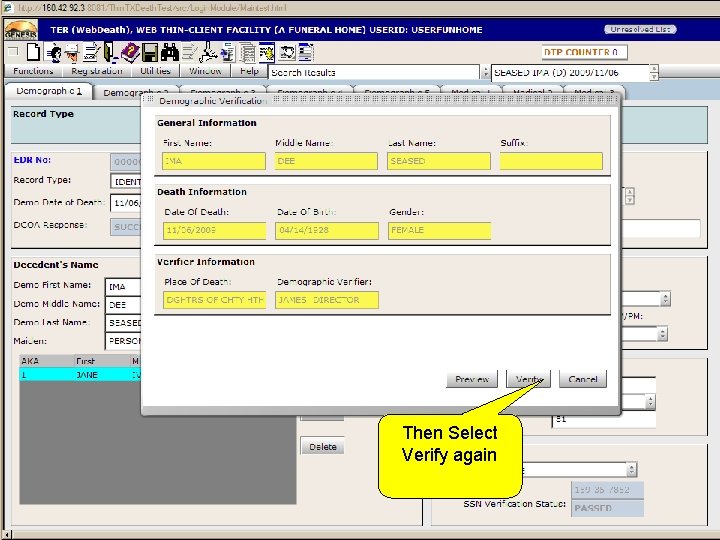The width and height of the screenshot is (720, 540).
Task: Open the Window menu
Action: tap(205, 71)
